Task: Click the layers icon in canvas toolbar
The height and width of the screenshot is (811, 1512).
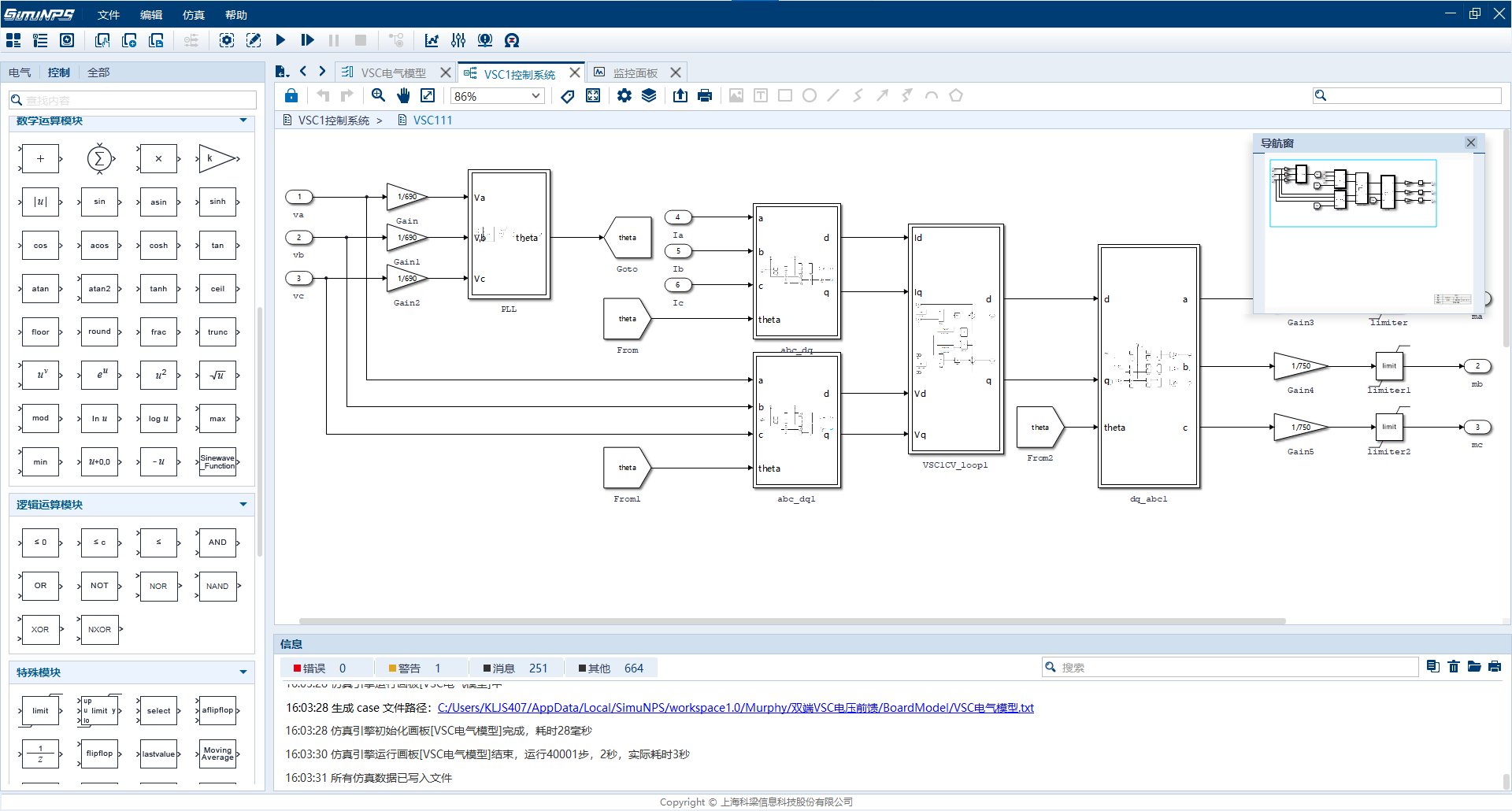Action: (649, 95)
